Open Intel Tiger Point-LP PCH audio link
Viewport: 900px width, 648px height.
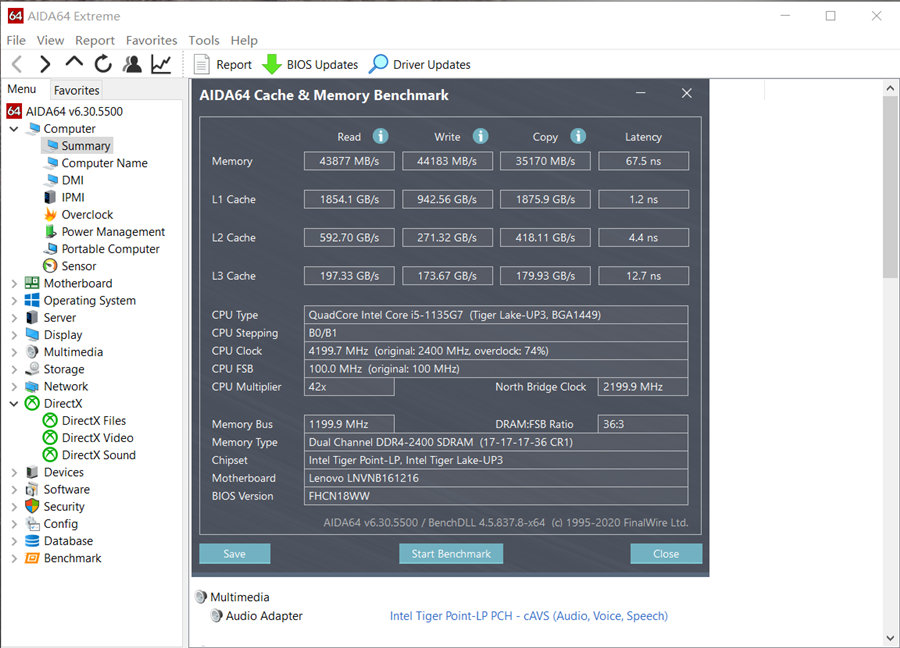click(529, 616)
